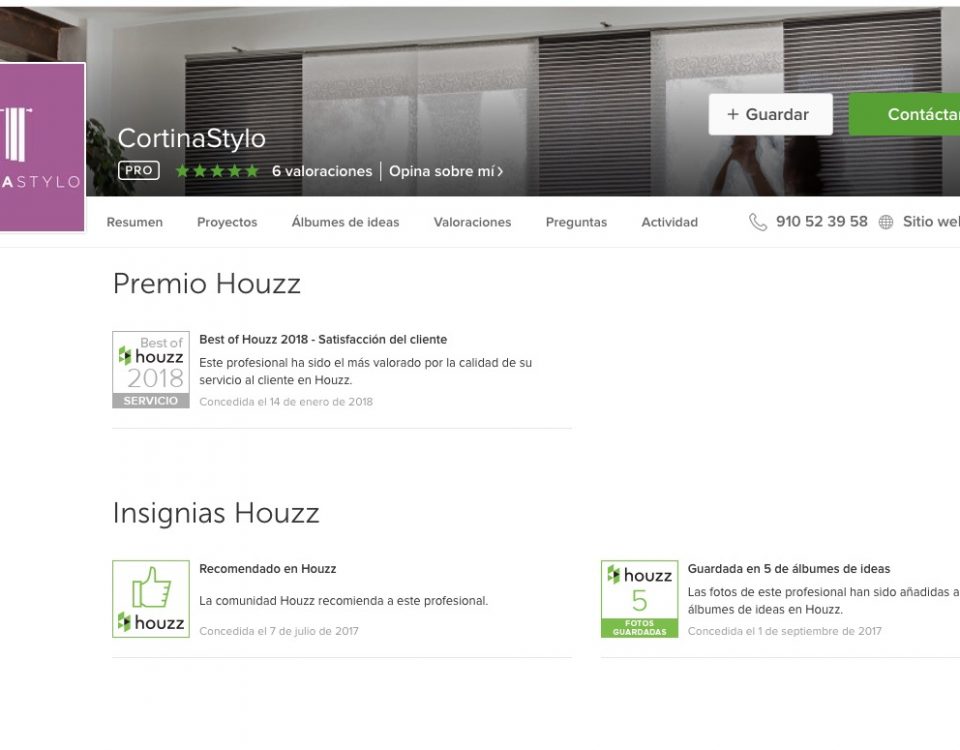Click the five-star rating icons
The width and height of the screenshot is (960, 750).
[217, 171]
